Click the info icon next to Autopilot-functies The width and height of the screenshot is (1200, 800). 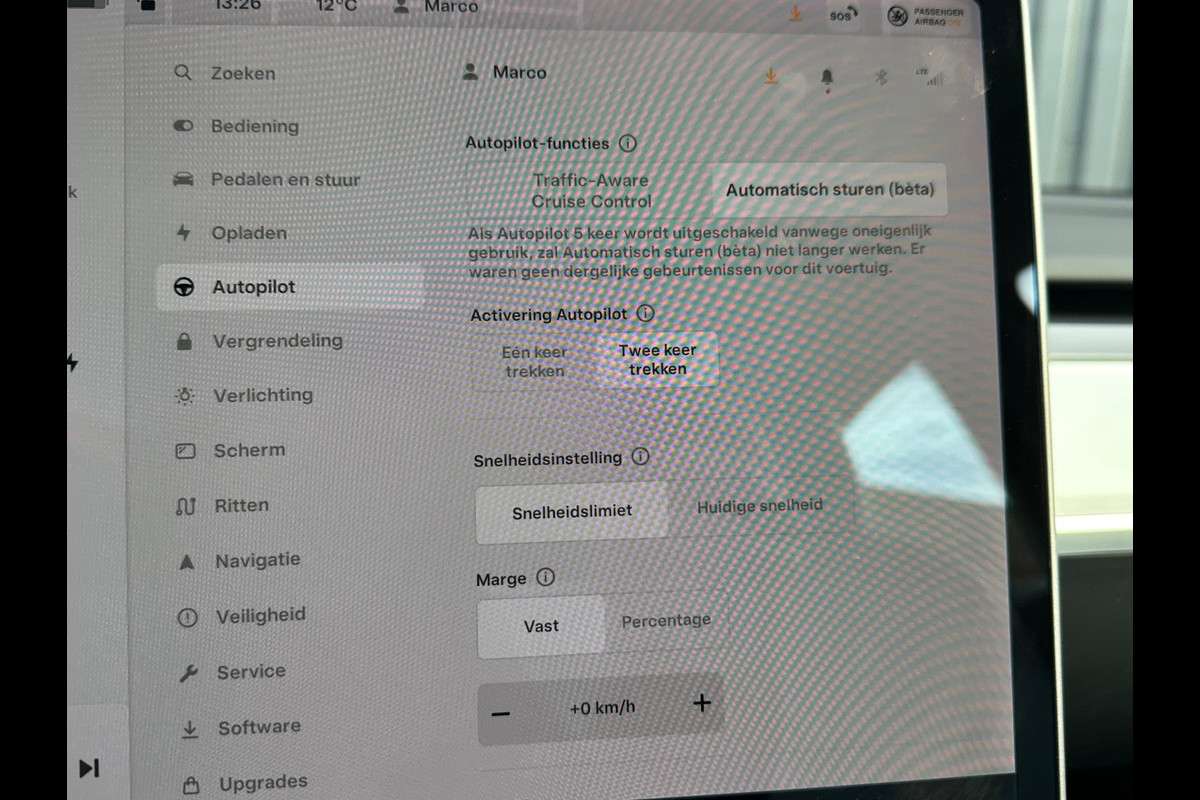coord(627,143)
